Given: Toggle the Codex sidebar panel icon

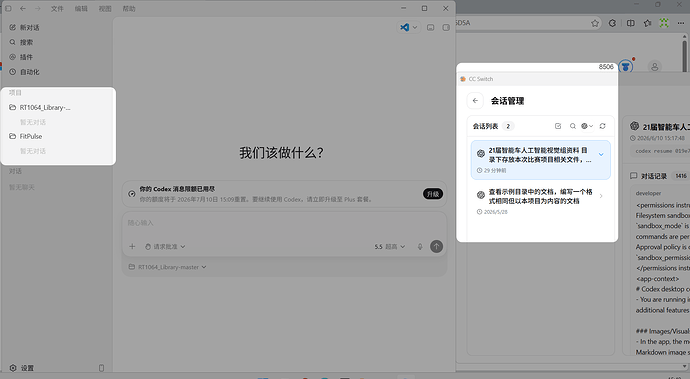Looking at the screenshot, I should tap(8, 8).
